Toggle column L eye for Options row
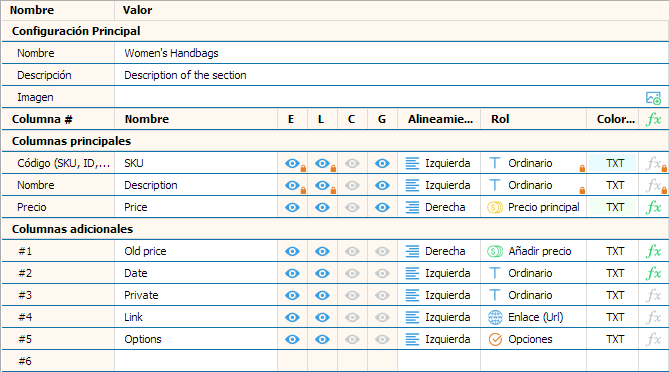This screenshot has width=669, height=372. [322, 339]
